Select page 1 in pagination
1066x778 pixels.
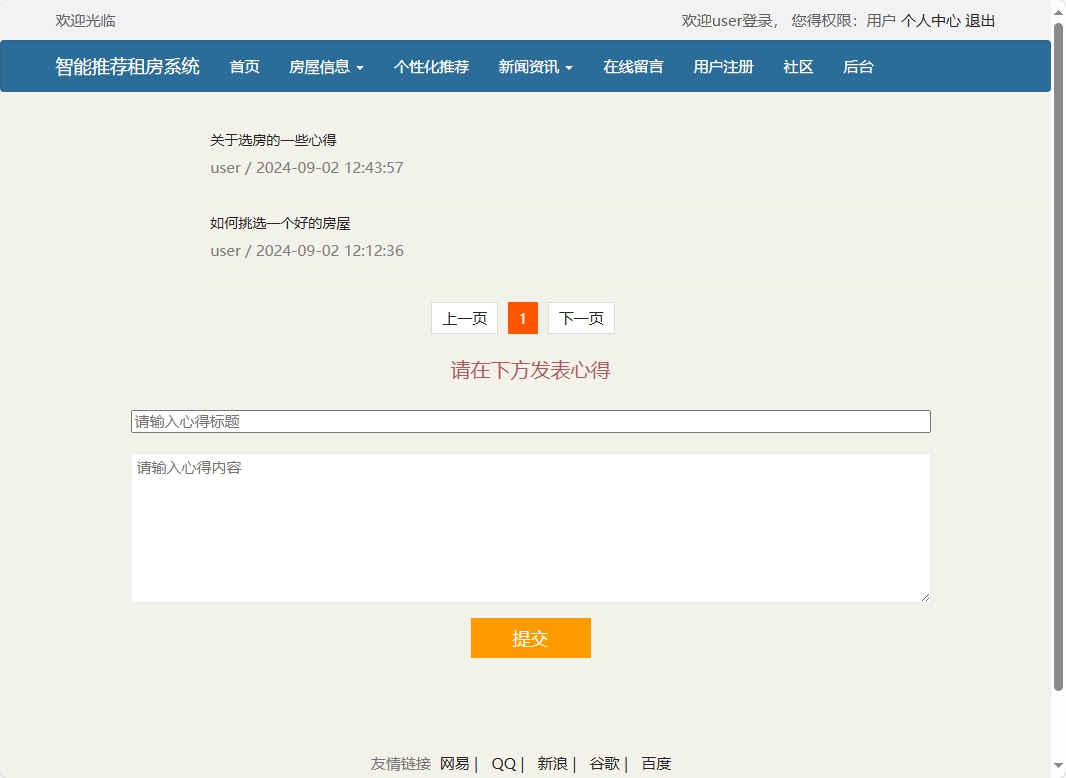point(522,317)
